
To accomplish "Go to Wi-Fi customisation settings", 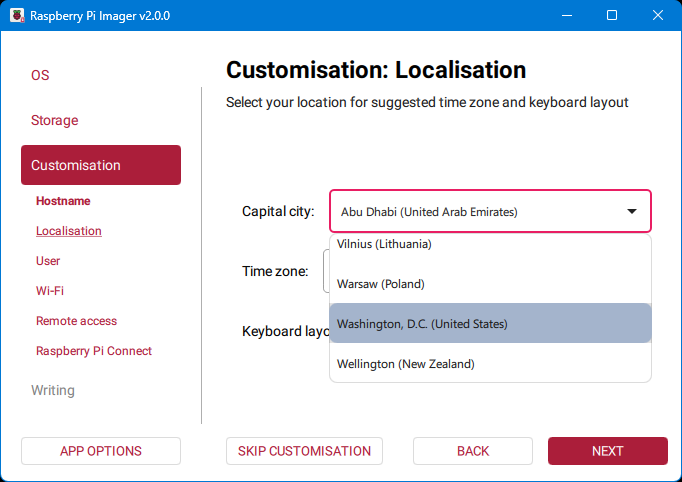I will 50,291.
